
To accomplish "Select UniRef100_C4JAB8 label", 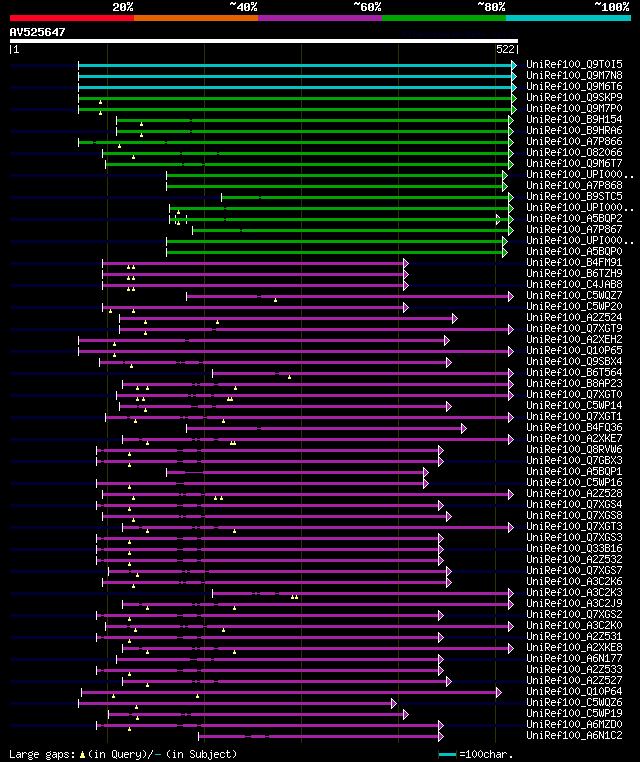I will 574,284.
